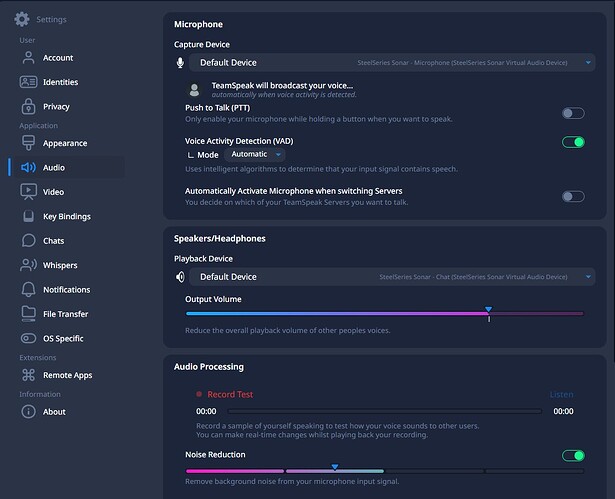Turn off the Noise Reduction toggle
The width and height of the screenshot is (615, 499).
(x=573, y=456)
